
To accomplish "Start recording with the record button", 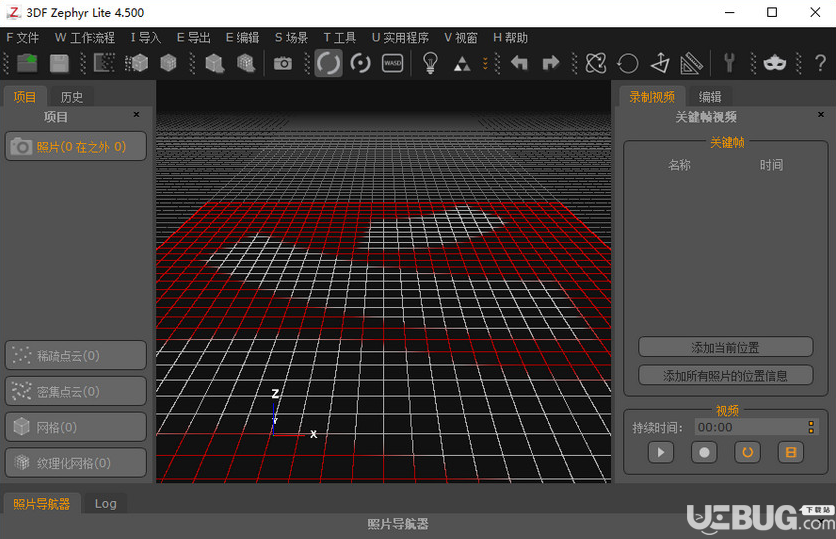I will click(x=704, y=452).
